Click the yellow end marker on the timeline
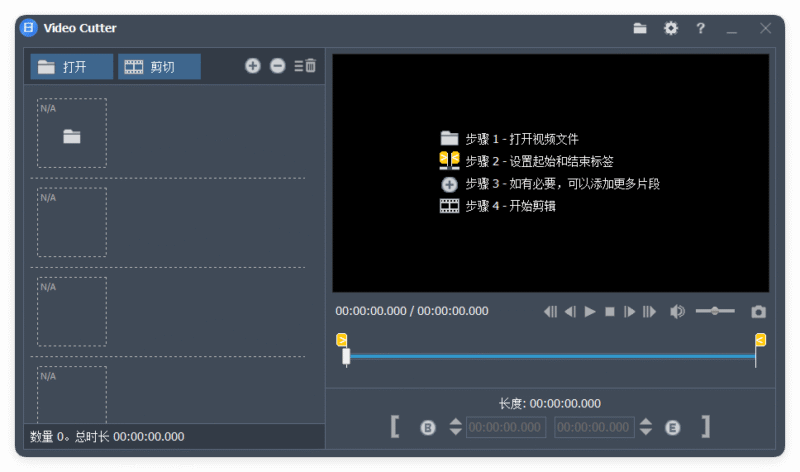 (760, 340)
